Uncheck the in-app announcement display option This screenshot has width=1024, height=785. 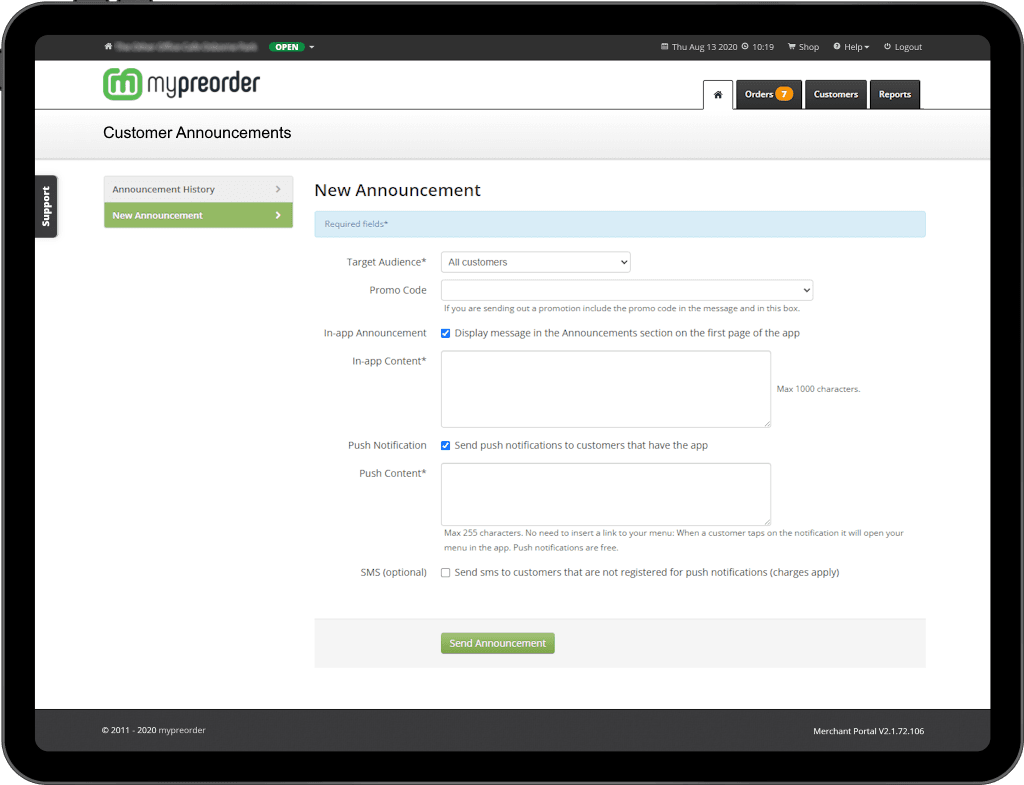[445, 333]
